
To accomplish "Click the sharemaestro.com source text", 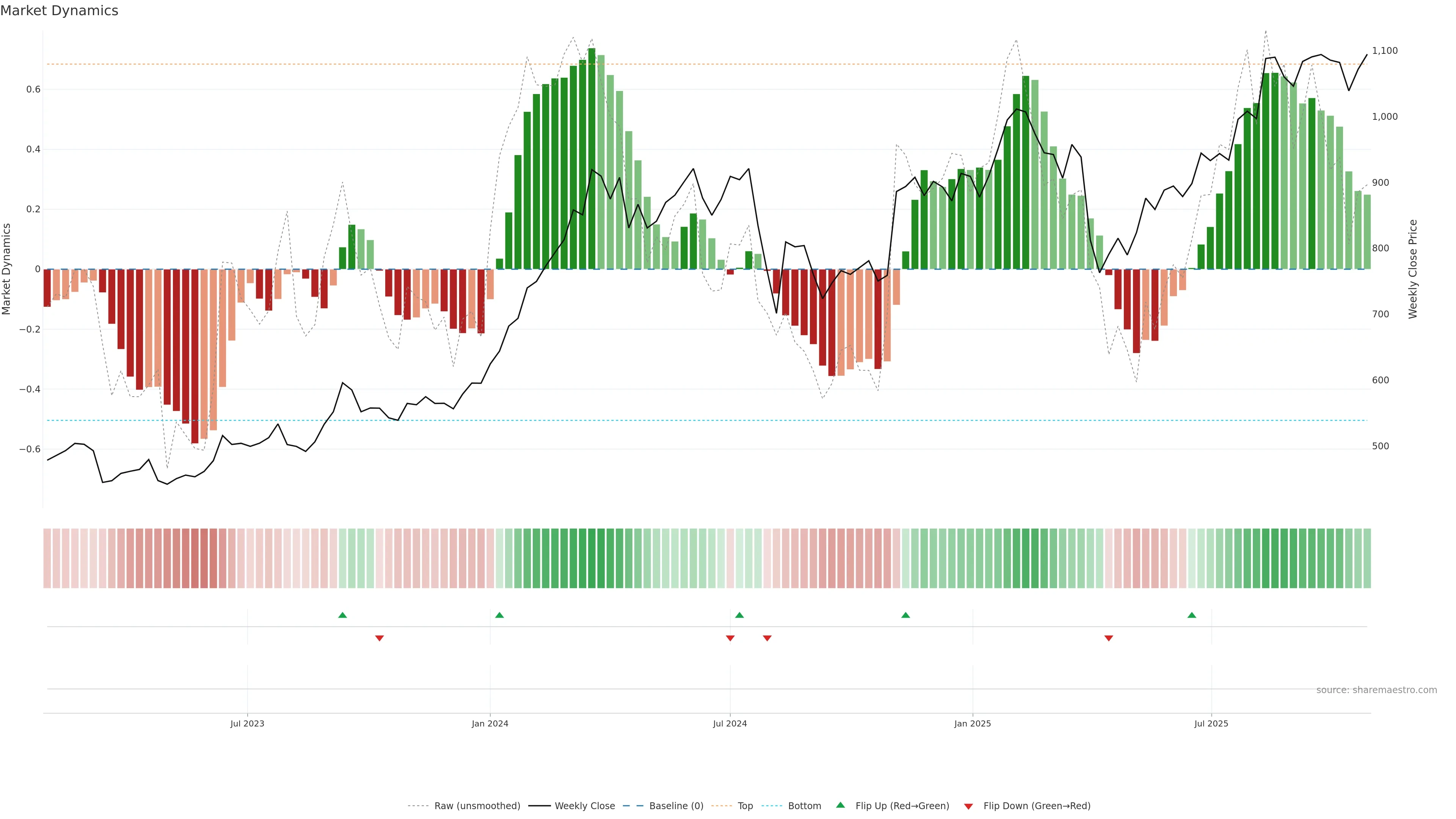I will tap(1376, 690).
